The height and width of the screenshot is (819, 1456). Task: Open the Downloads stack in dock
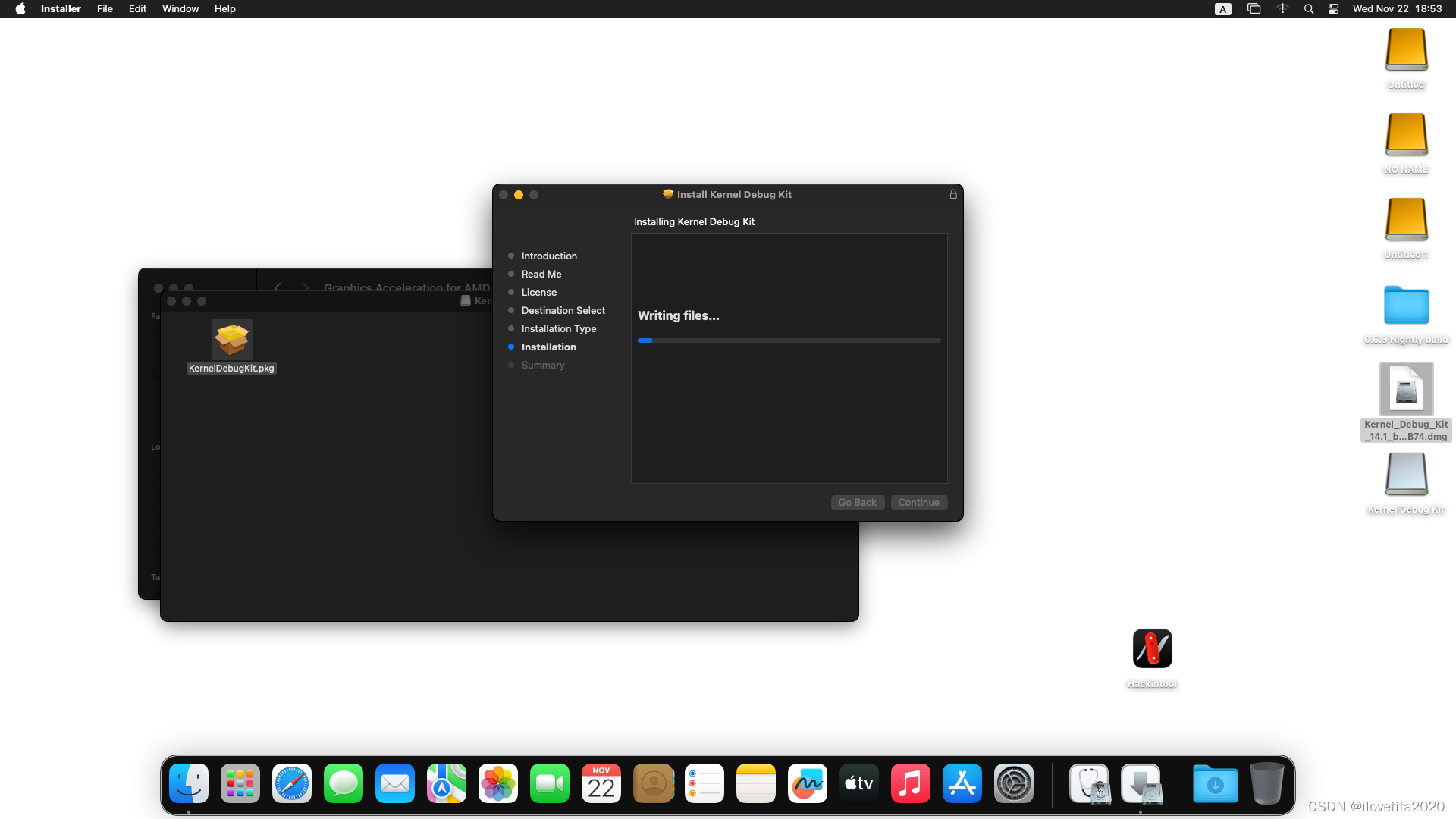click(1215, 783)
